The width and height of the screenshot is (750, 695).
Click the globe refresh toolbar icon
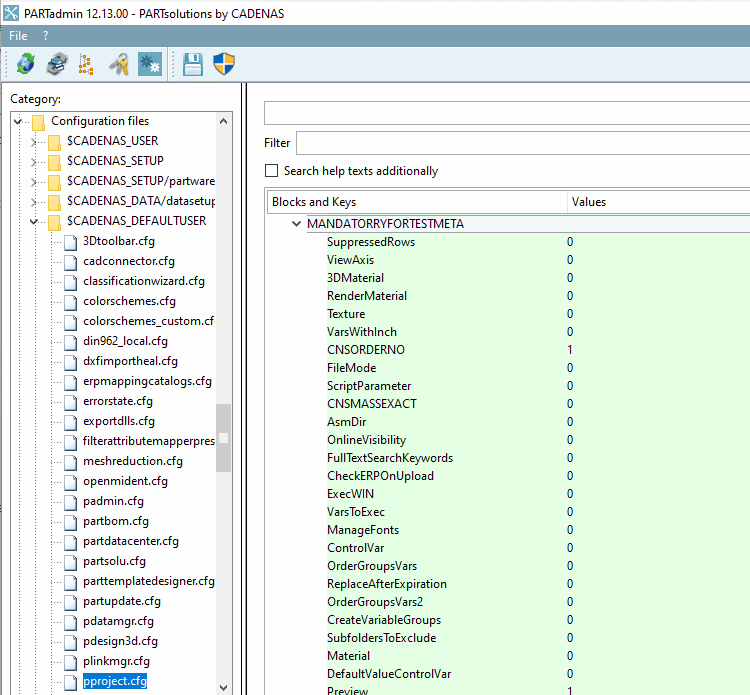point(25,64)
